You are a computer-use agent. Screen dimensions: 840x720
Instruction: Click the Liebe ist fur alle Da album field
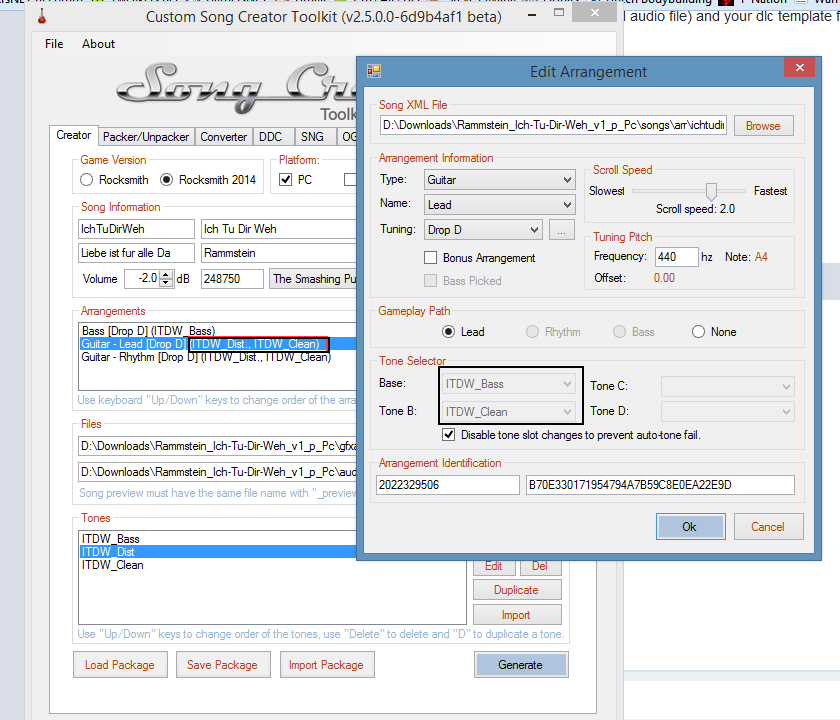coord(136,253)
